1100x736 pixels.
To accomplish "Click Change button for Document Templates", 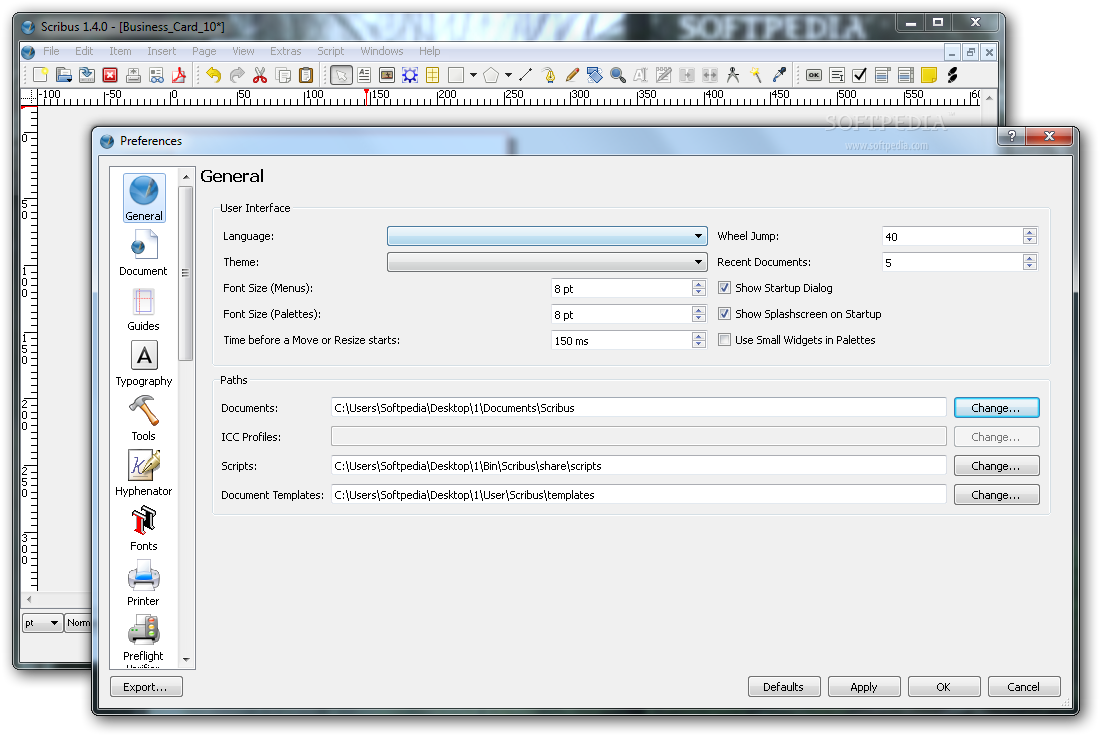I will 996,495.
